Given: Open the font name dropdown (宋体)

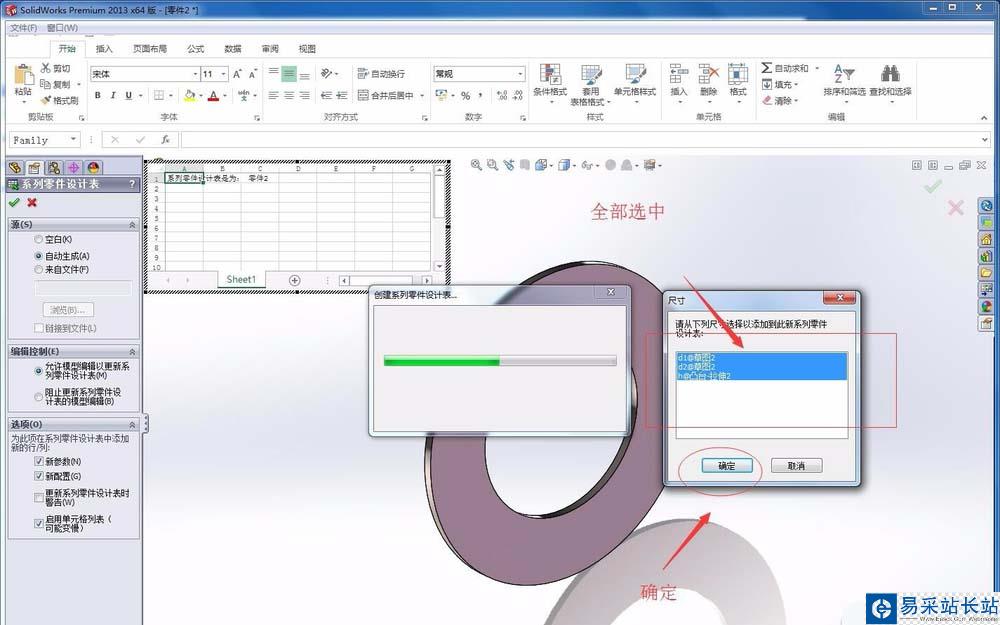Looking at the screenshot, I should 195,74.
